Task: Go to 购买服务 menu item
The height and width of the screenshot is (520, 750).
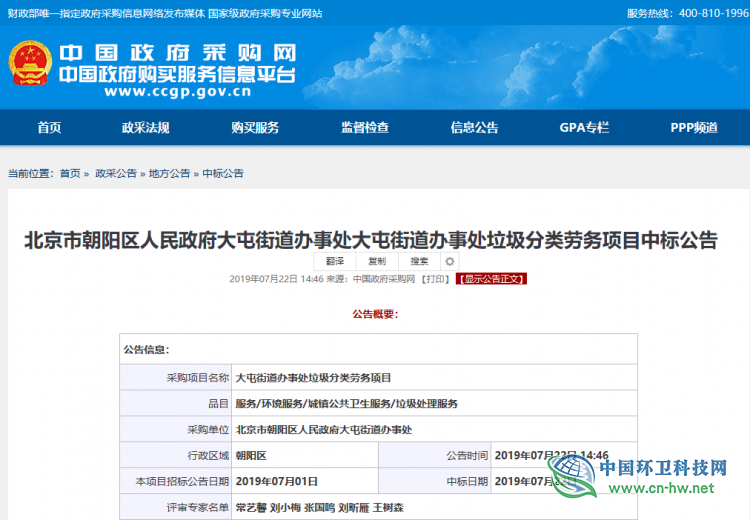Action: 255,128
